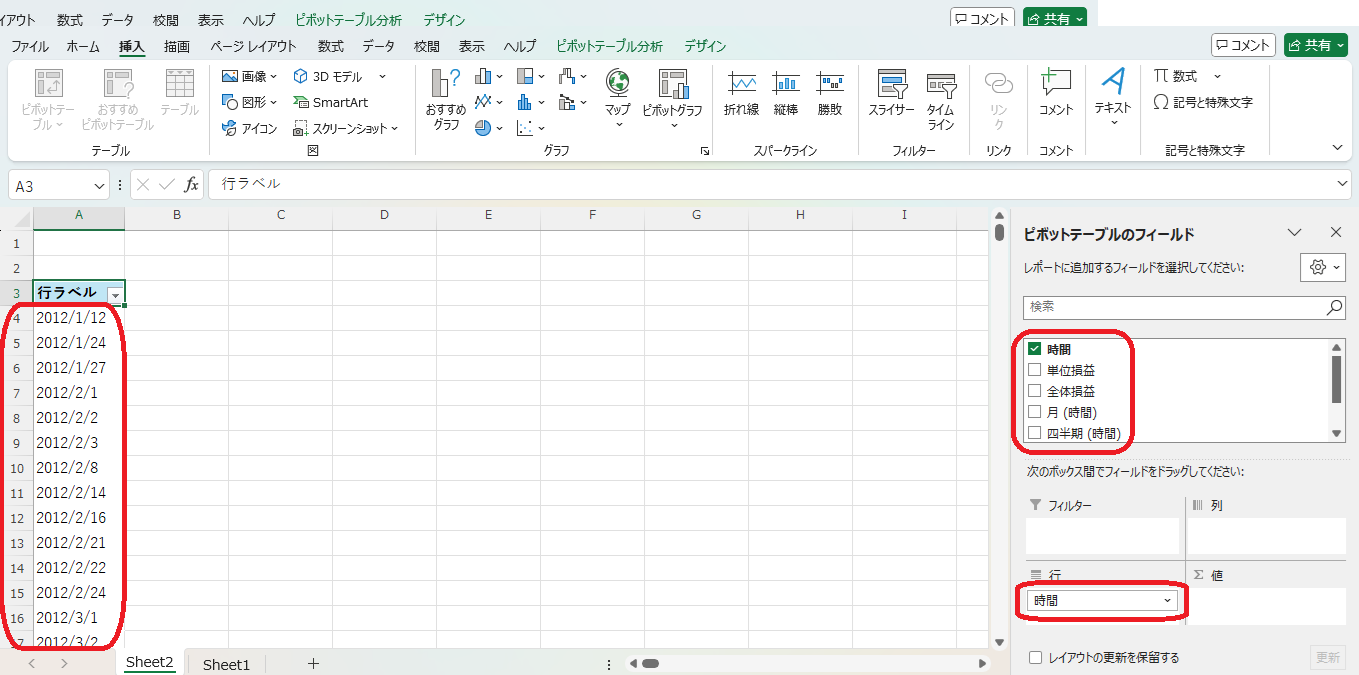The height and width of the screenshot is (675, 1359).
Task: Switch to the 描画 tab
Action: (177, 46)
